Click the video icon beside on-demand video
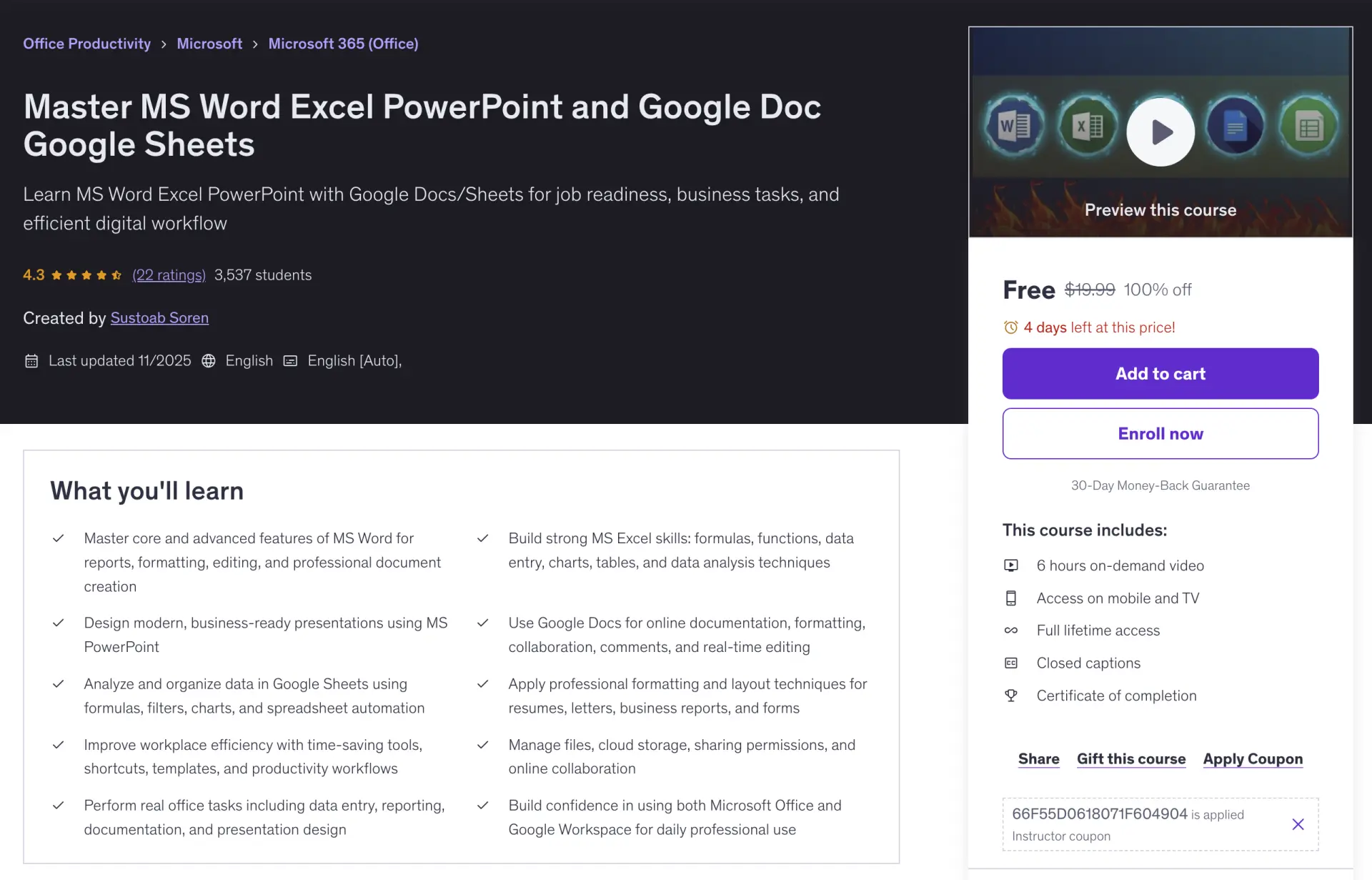This screenshot has height=880, width=1372. (x=1011, y=565)
